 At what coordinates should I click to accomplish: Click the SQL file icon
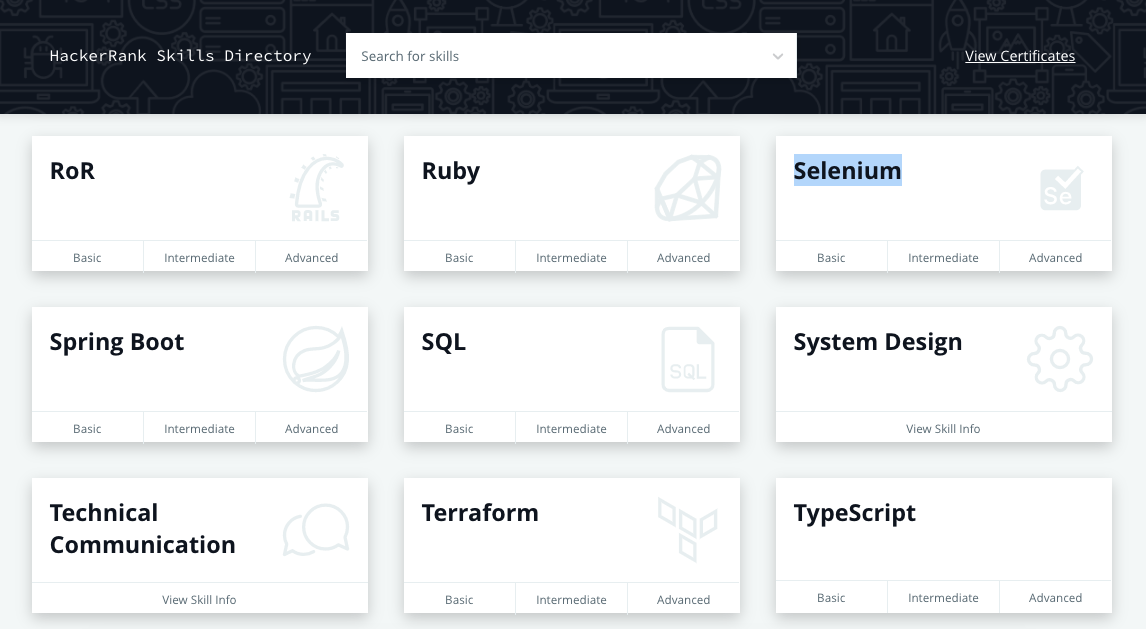click(688, 359)
